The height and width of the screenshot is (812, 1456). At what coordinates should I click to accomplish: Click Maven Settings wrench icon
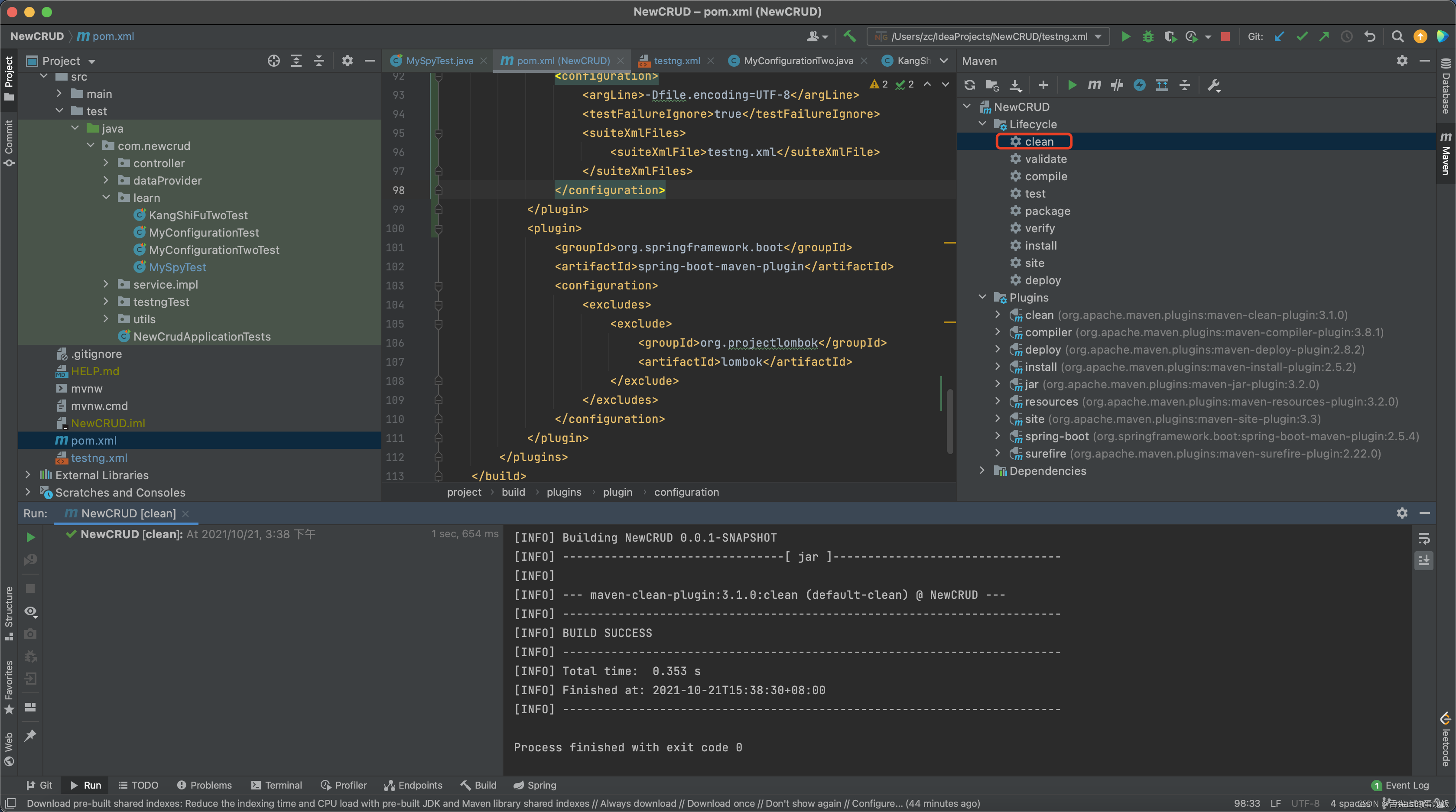click(x=1213, y=85)
